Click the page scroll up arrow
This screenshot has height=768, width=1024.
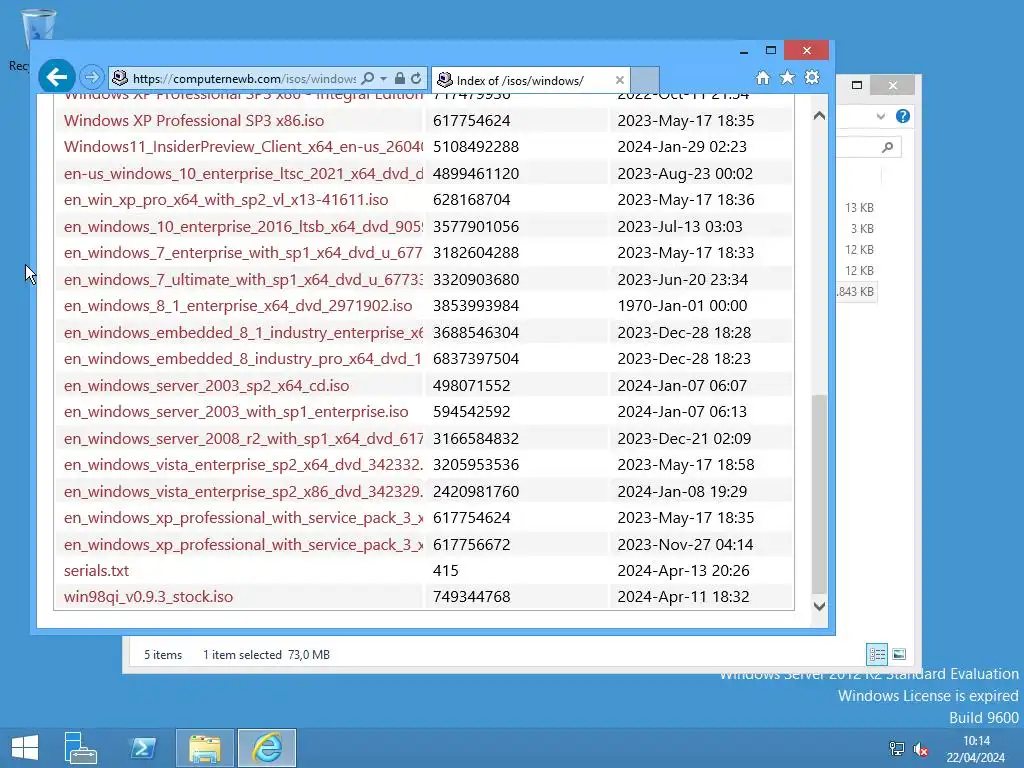click(x=819, y=116)
